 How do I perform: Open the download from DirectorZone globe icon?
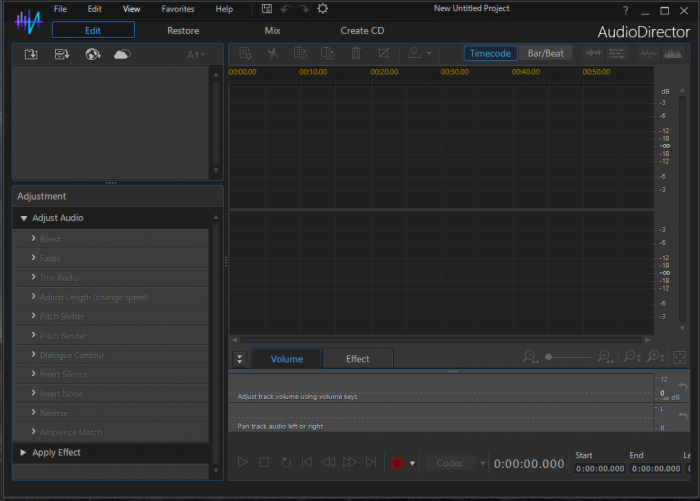point(92,54)
